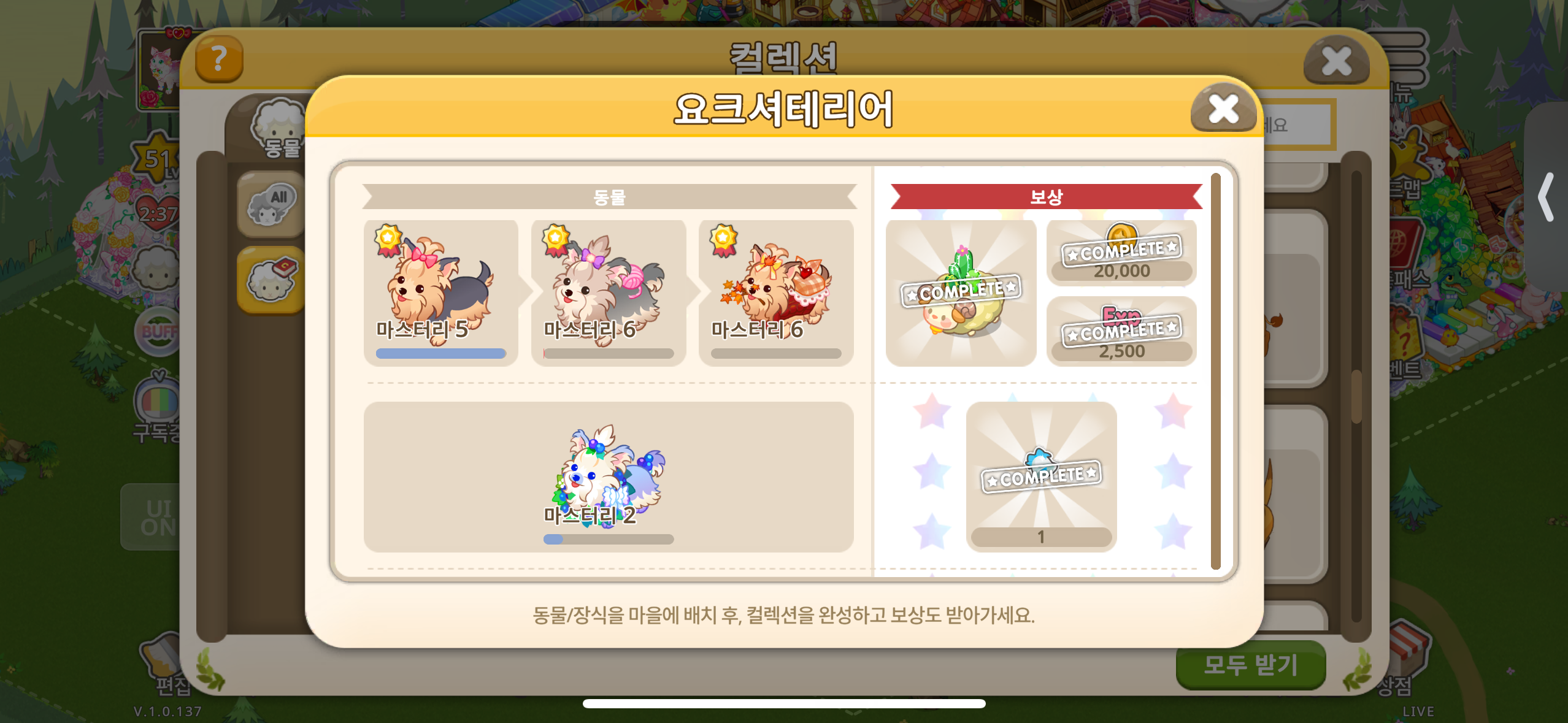The height and width of the screenshot is (723, 1568).
Task: Expand the right side panel chevron
Action: click(x=1546, y=197)
